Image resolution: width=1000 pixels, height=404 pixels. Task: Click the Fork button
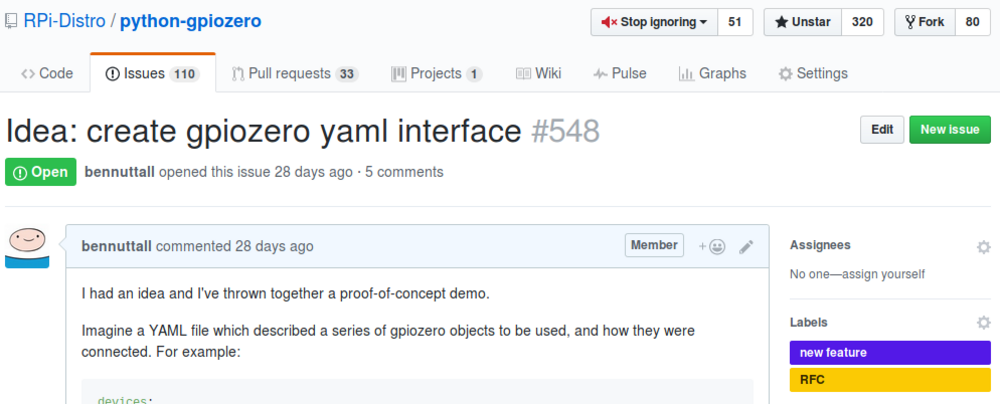[924, 22]
